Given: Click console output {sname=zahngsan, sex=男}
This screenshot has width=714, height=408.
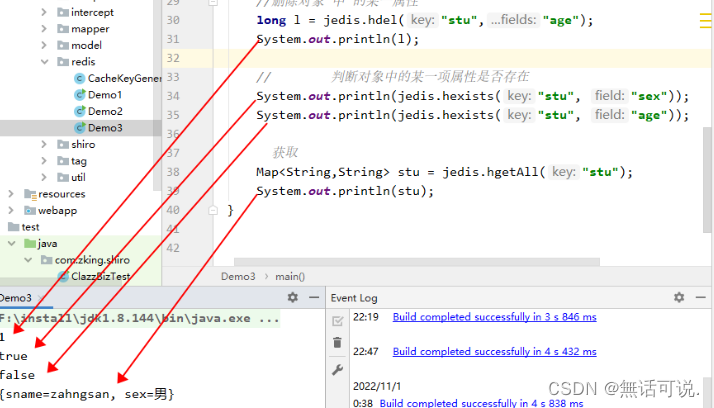Looking at the screenshot, I should 87,394.
